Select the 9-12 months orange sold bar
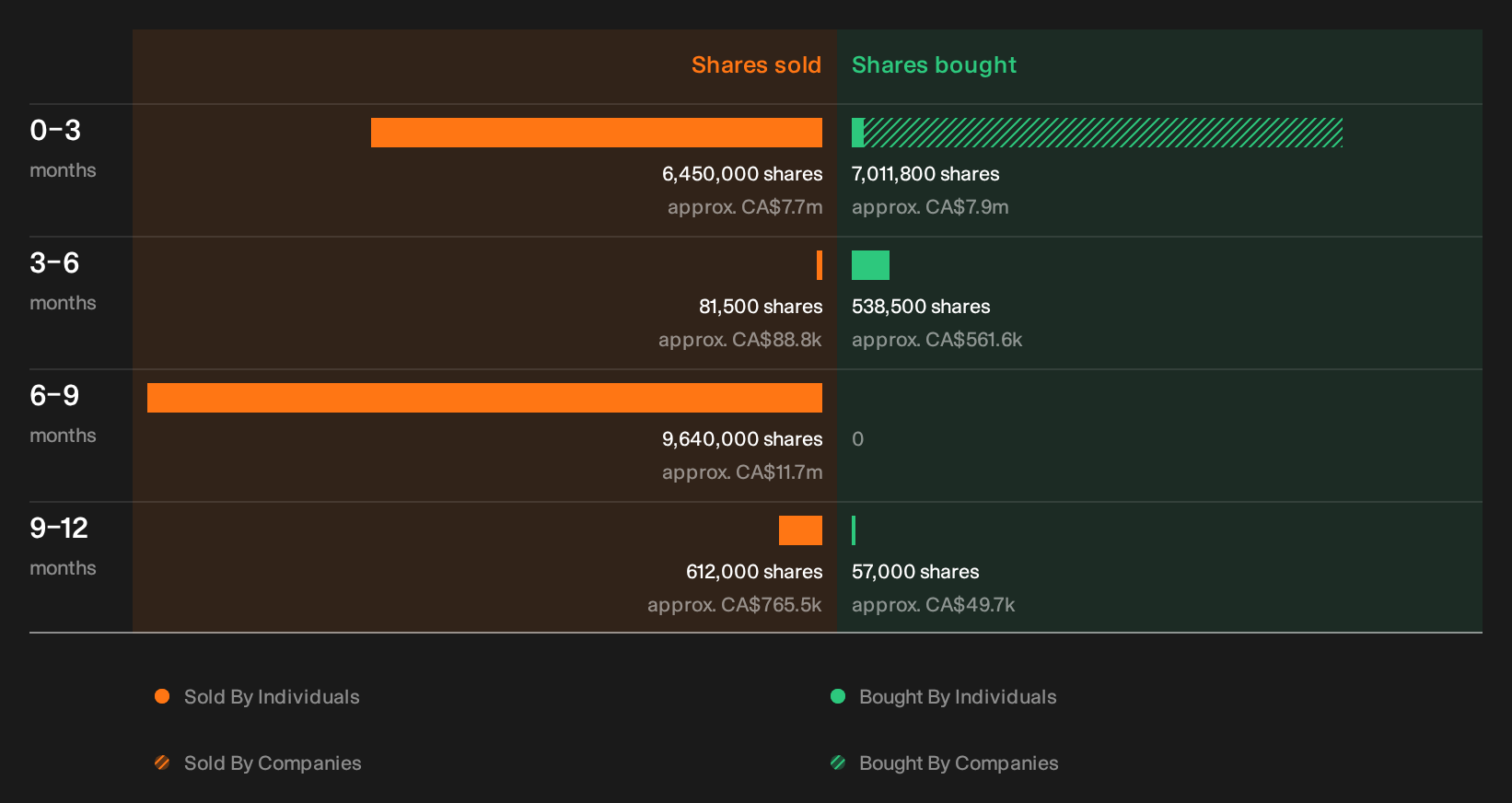Screen dimensions: 1512x803 [800, 530]
